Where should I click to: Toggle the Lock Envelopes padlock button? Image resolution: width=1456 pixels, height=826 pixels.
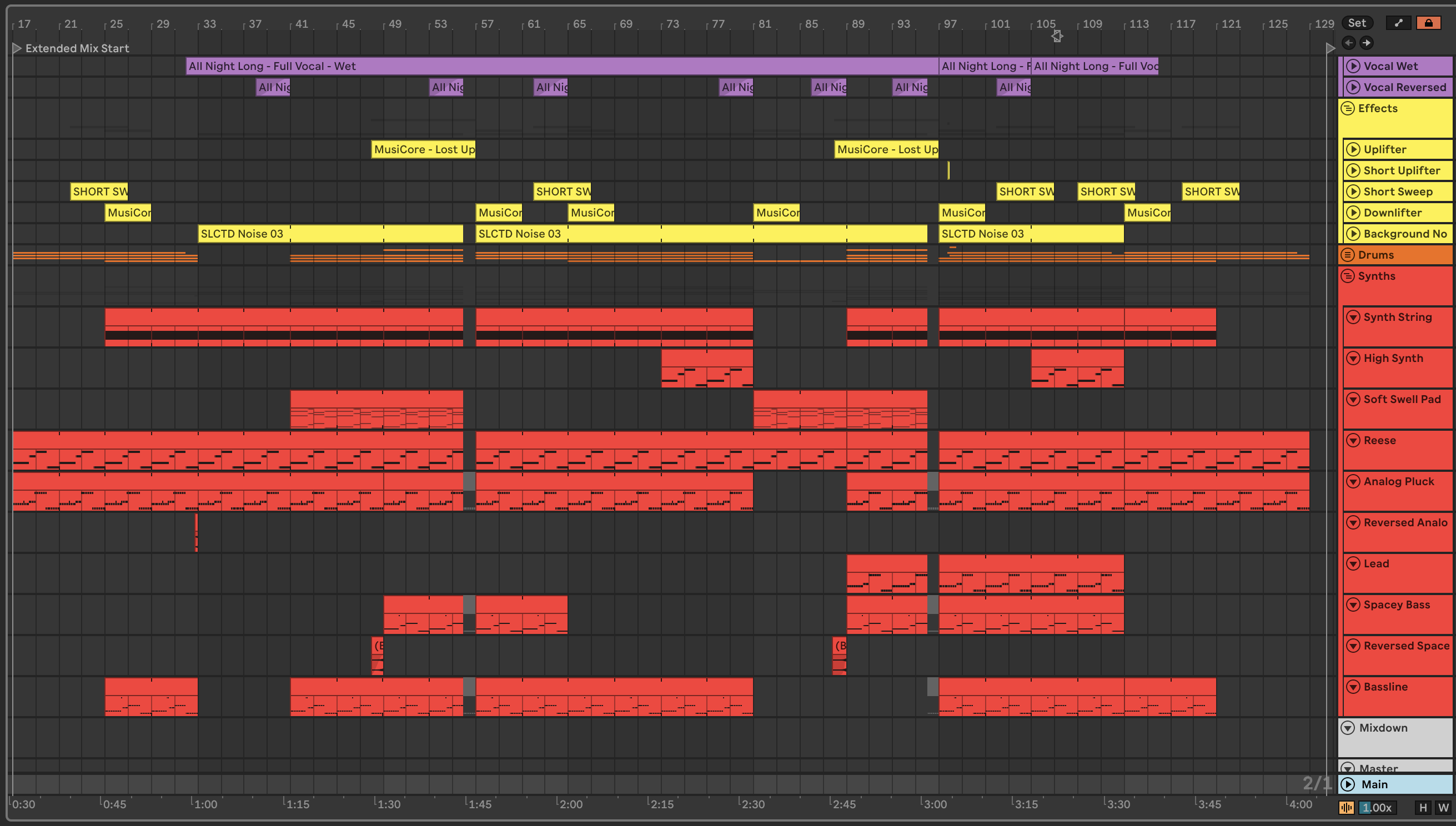click(1428, 23)
